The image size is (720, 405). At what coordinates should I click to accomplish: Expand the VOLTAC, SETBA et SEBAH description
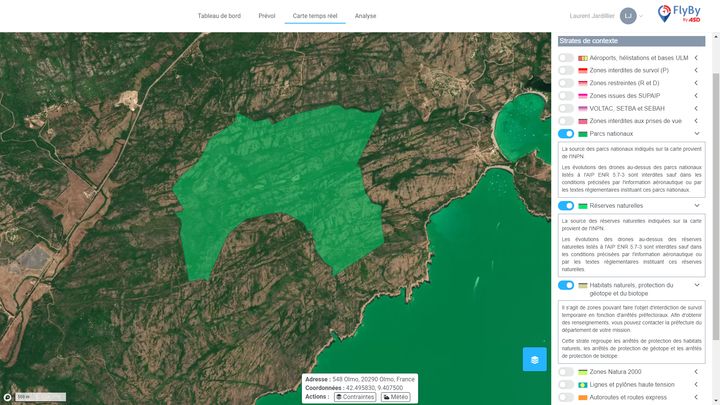pos(697,108)
